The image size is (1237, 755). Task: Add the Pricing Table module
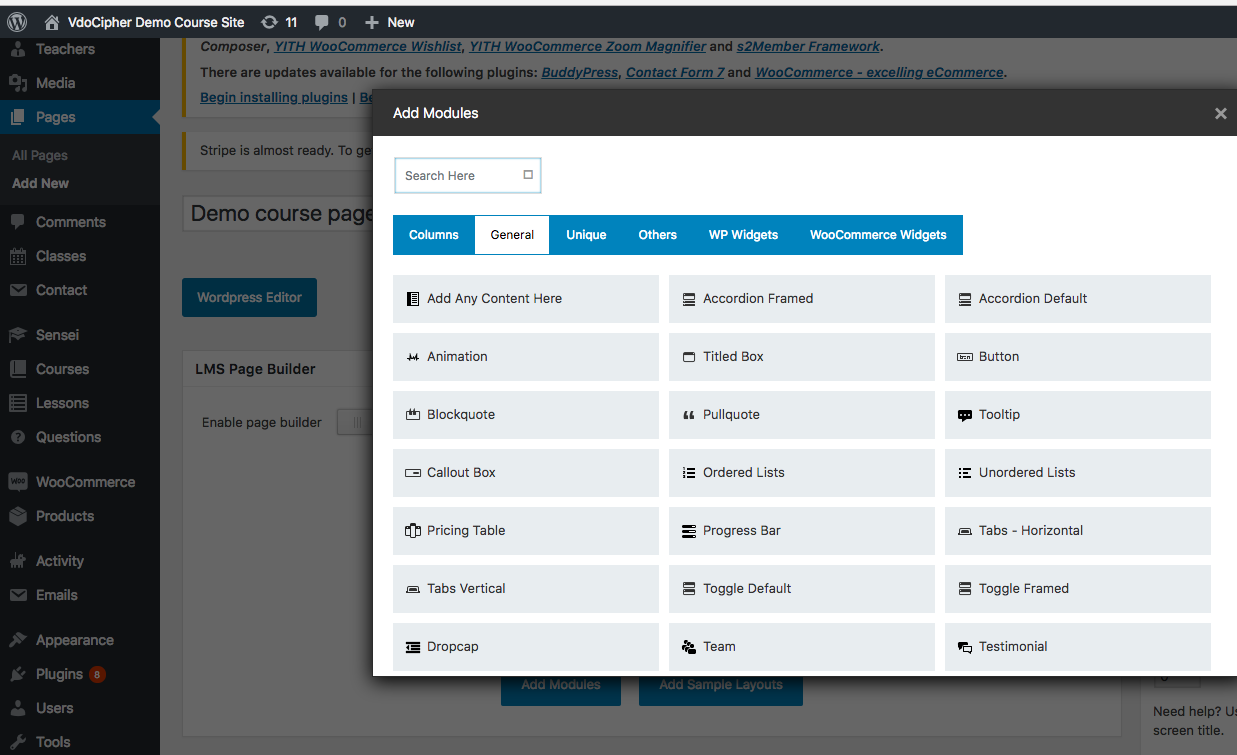pos(526,531)
